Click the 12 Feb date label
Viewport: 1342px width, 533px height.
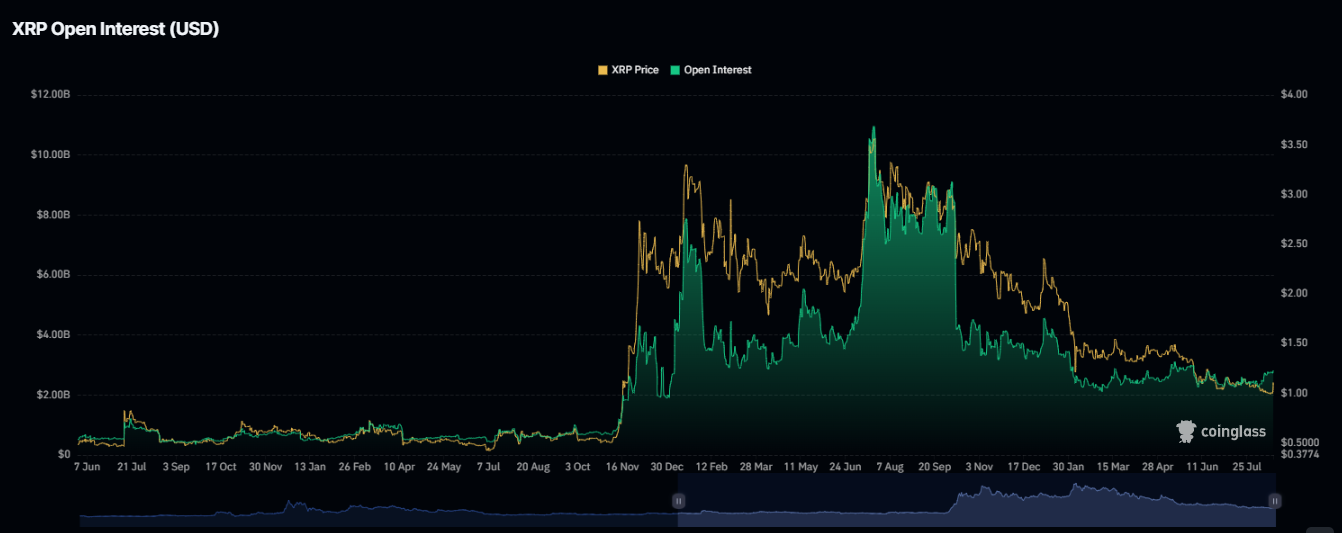click(x=711, y=467)
